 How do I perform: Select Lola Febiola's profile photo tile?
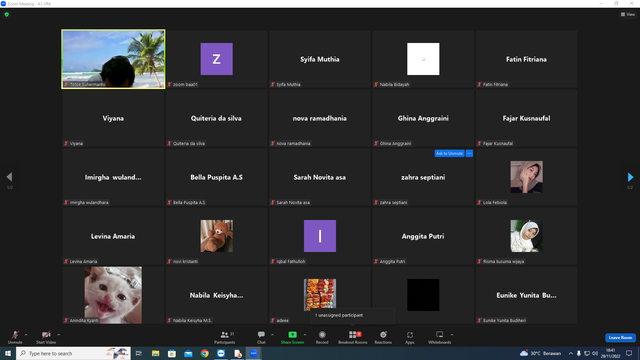tap(526, 177)
